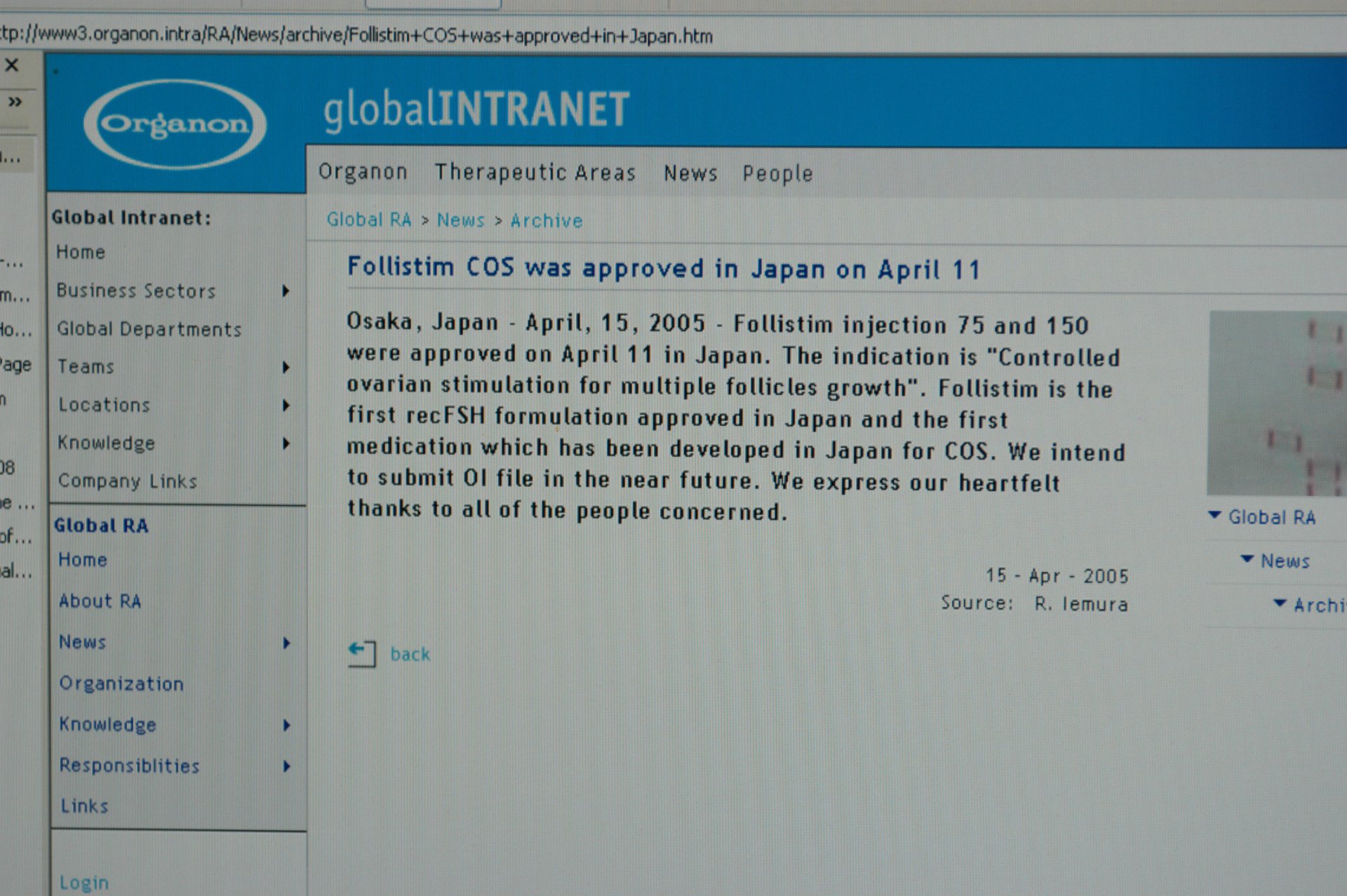Open the News top menu item
The image size is (1347, 896).
tap(690, 173)
